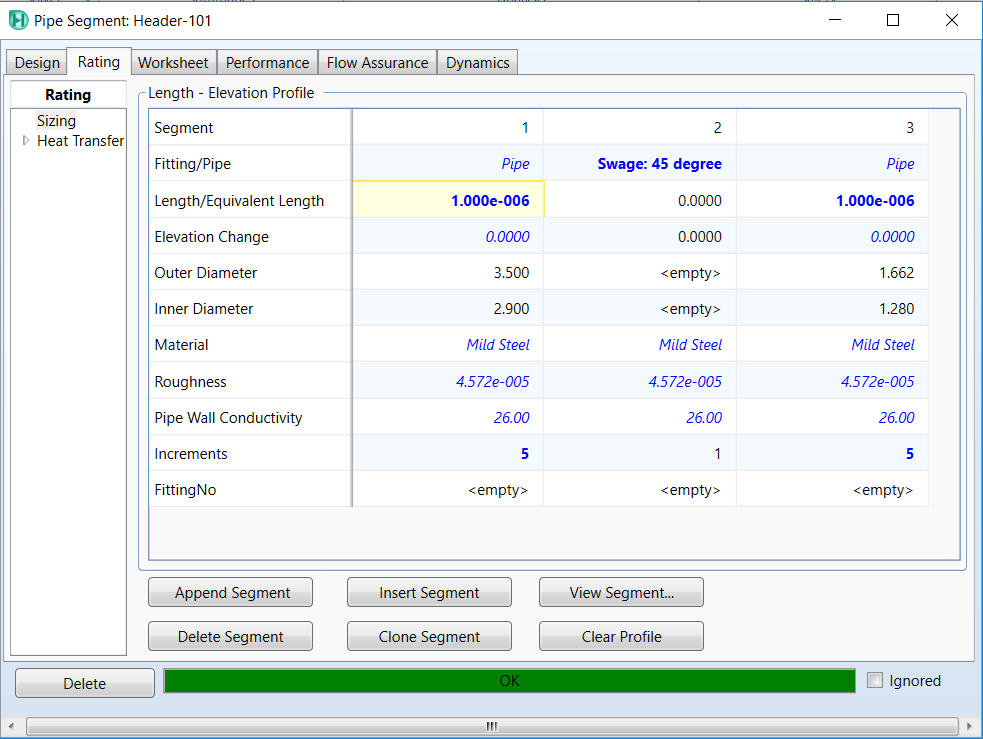Click Delete Segment button
Viewport: 983px width, 739px height.
[x=230, y=636]
